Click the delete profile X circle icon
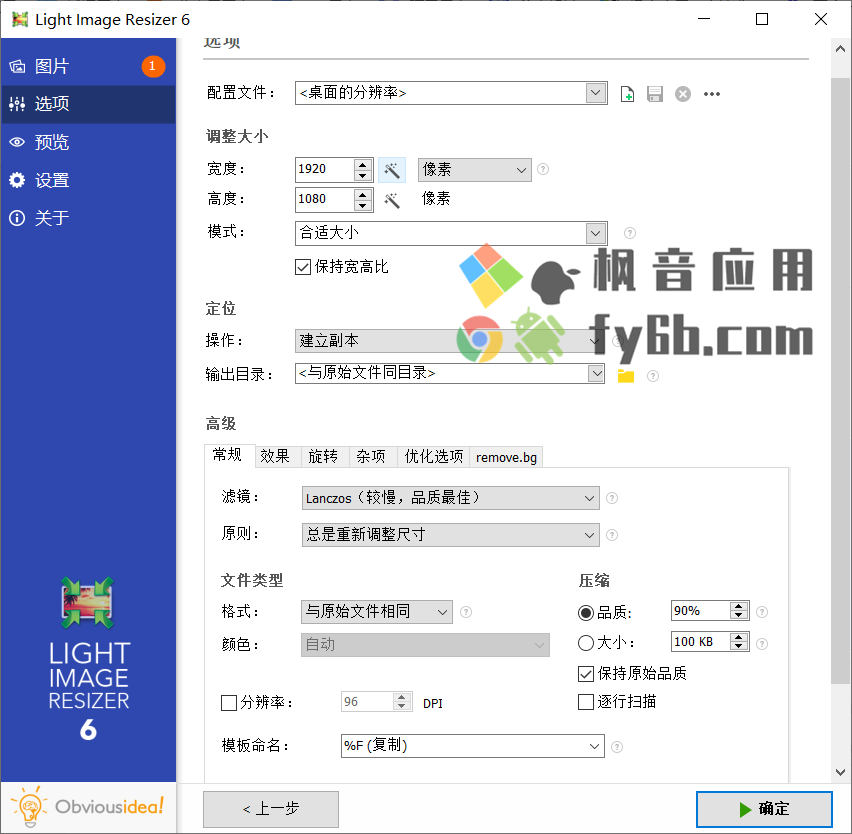Screen dimensions: 852x834 tap(683, 94)
